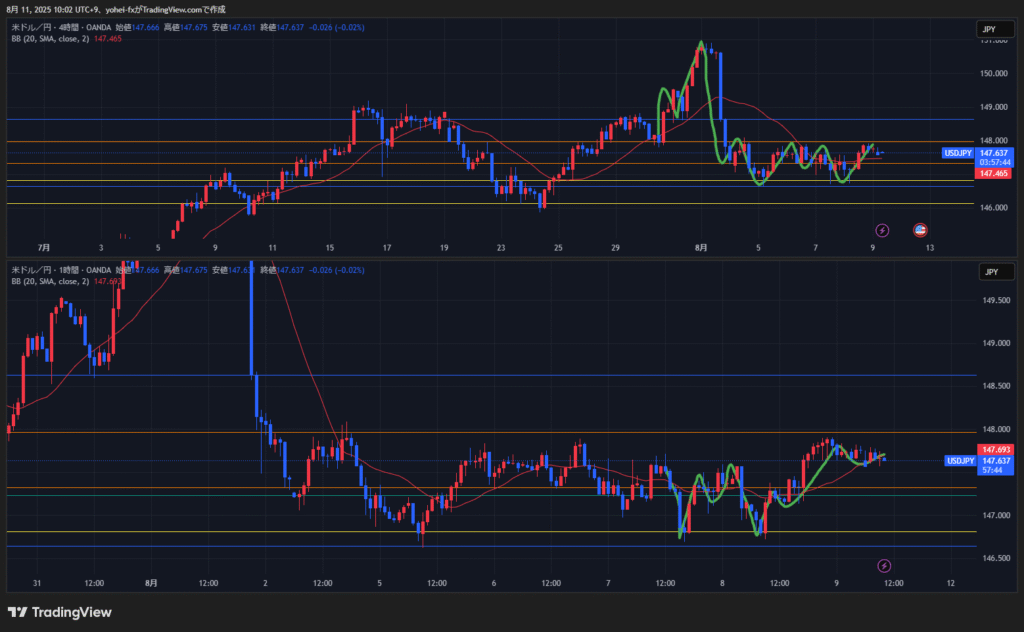
Task: Click the USDJPY symbol label on the 1時間 price axis
Action: 961,461
